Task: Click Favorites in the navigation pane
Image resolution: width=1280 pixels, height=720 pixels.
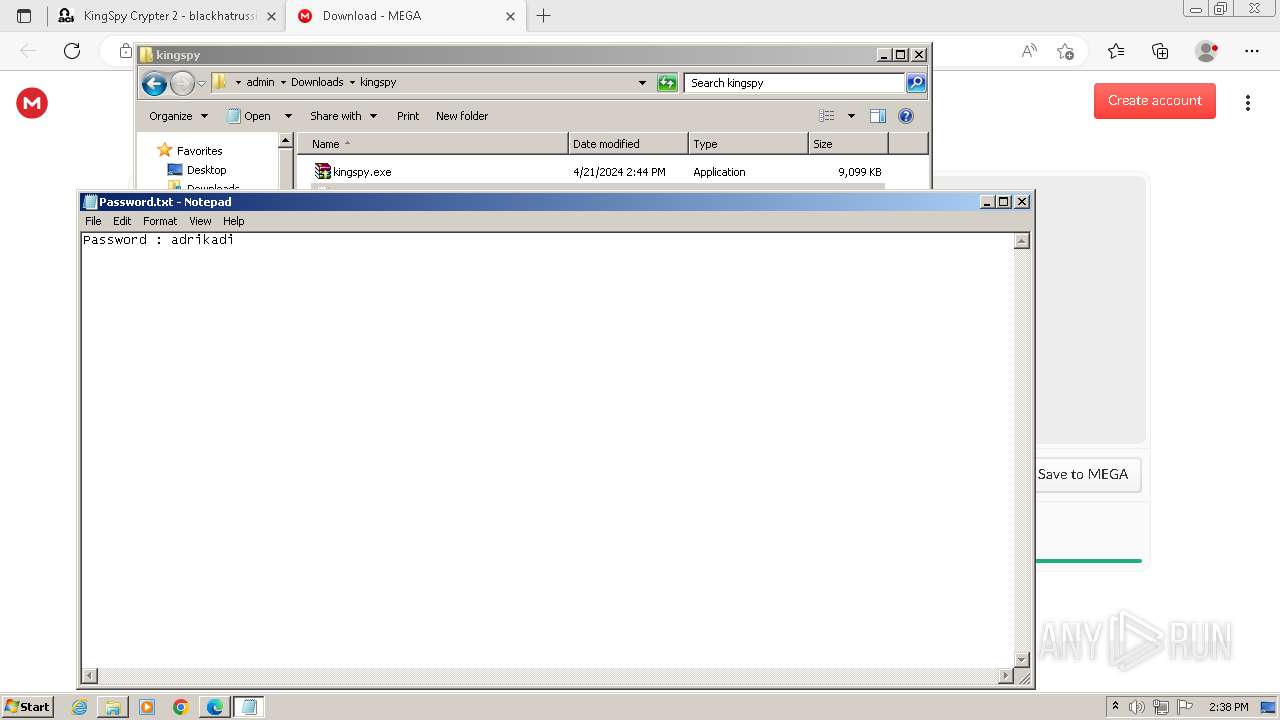Action: pyautogui.click(x=199, y=151)
